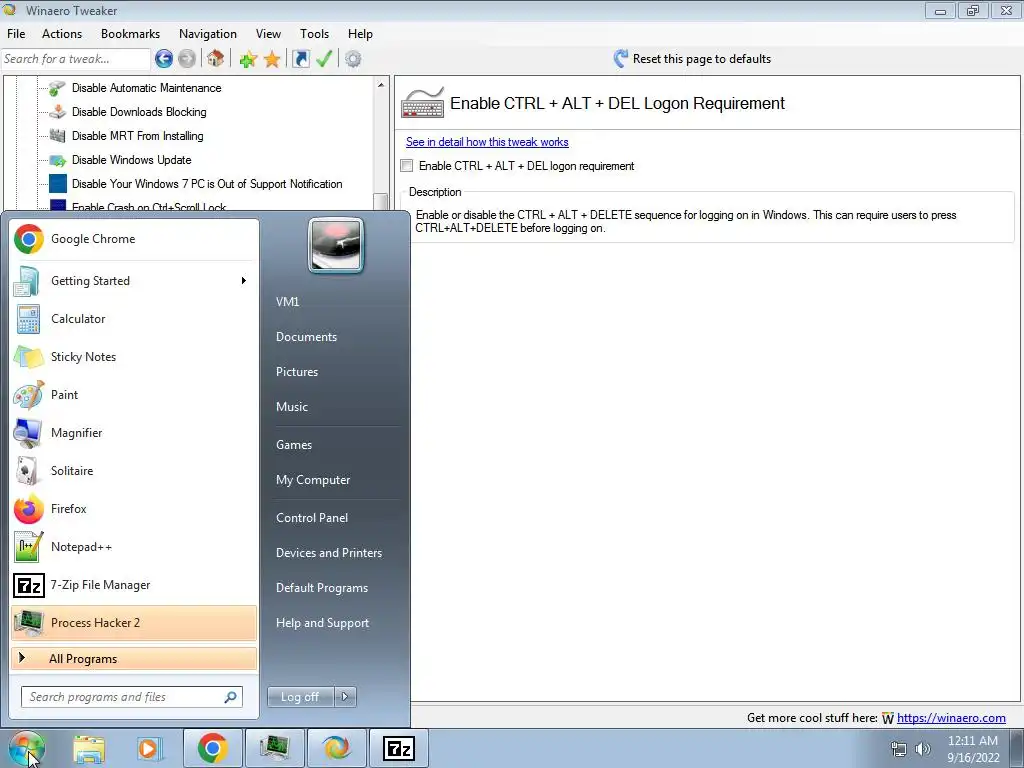Viewport: 1024px width, 768px height.
Task: Focus the Search for a tweak box
Action: pyautogui.click(x=76, y=59)
